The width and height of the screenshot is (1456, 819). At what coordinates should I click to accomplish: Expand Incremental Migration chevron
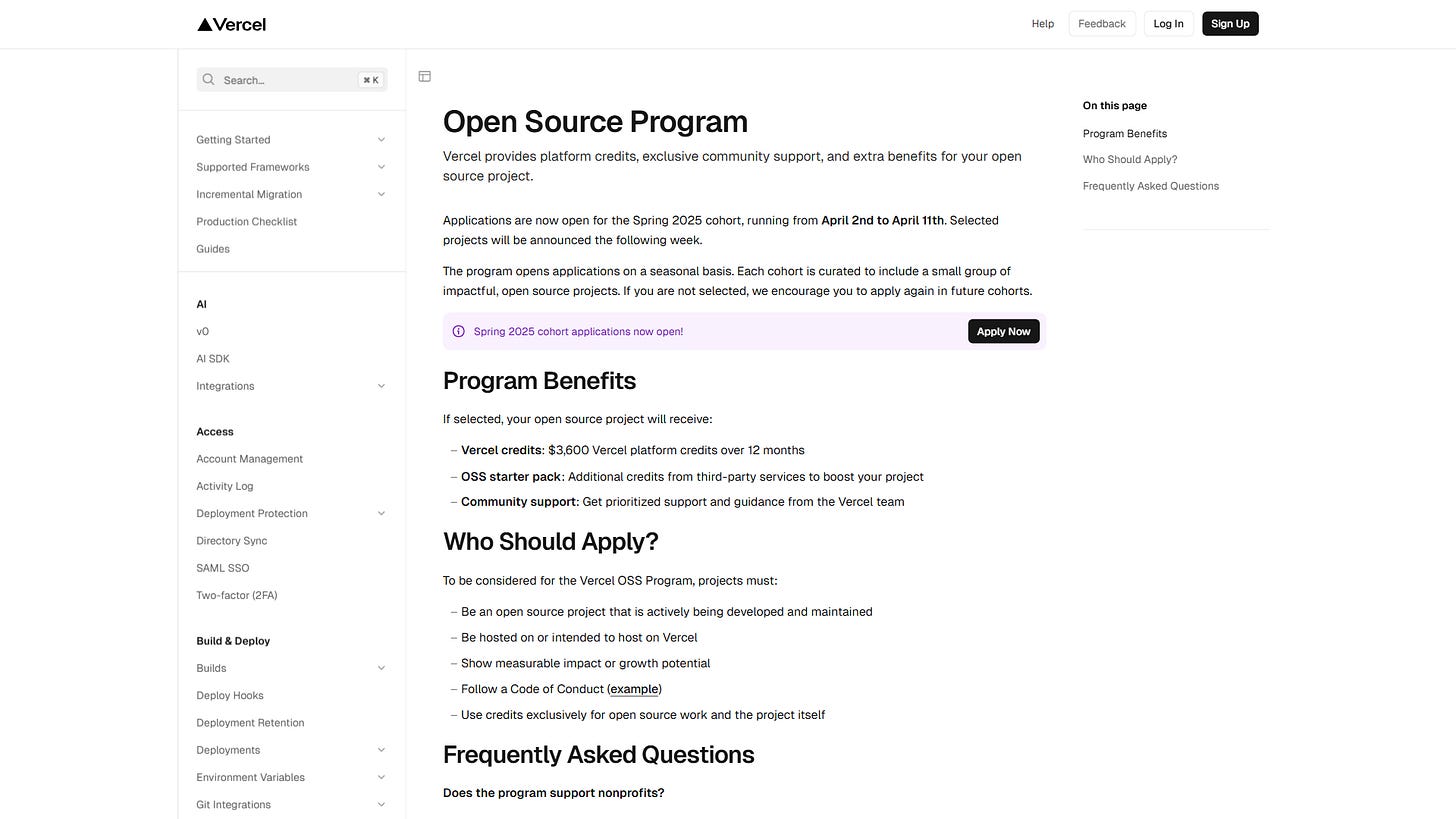click(381, 194)
